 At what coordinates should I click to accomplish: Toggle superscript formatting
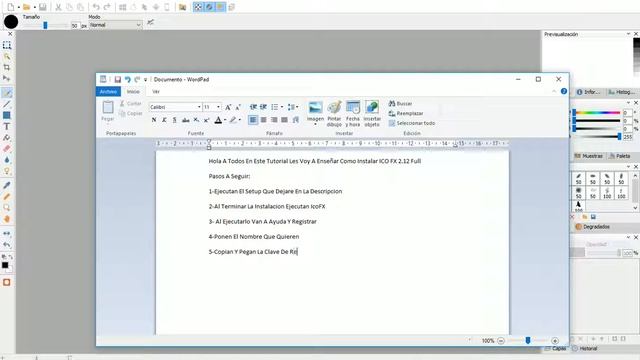click(x=207, y=120)
